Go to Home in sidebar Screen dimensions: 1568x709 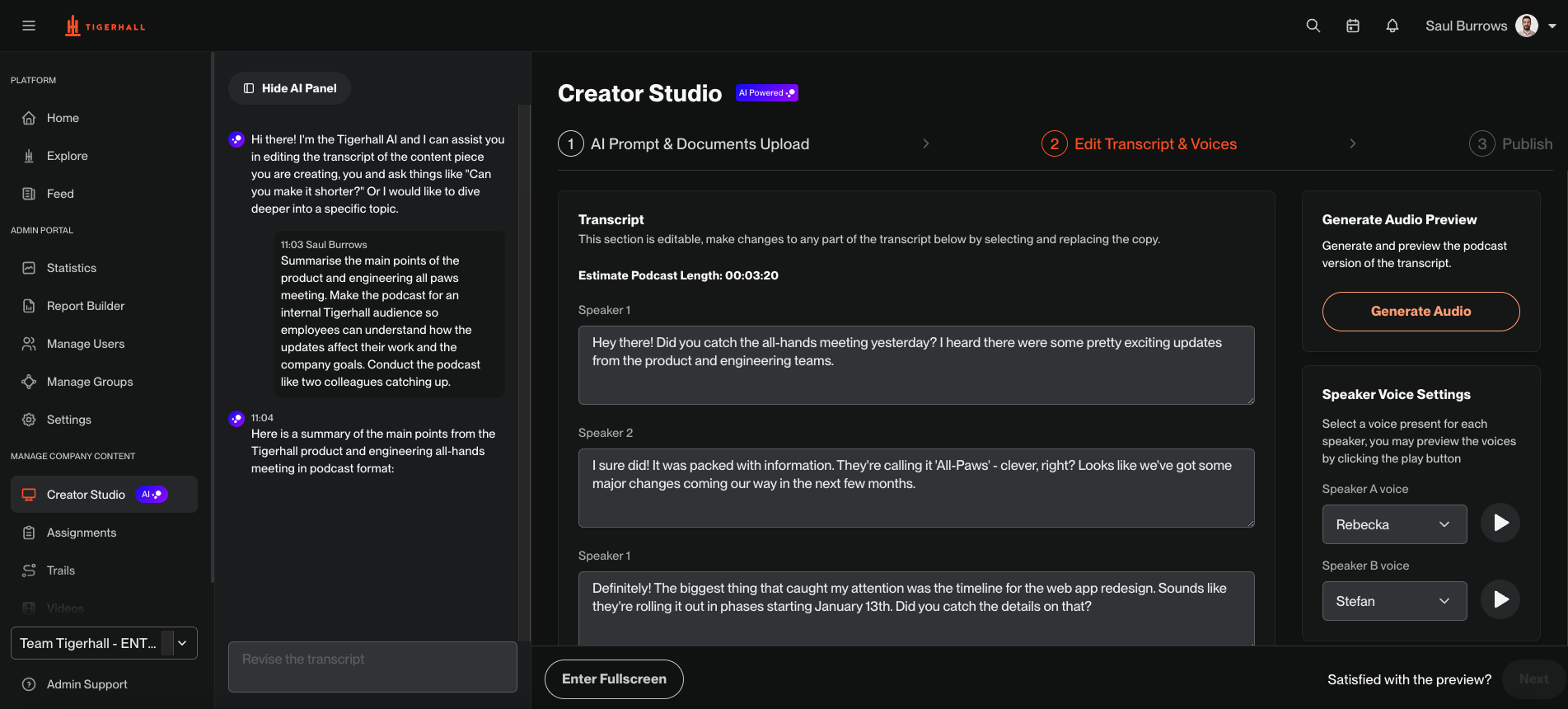pos(104,118)
